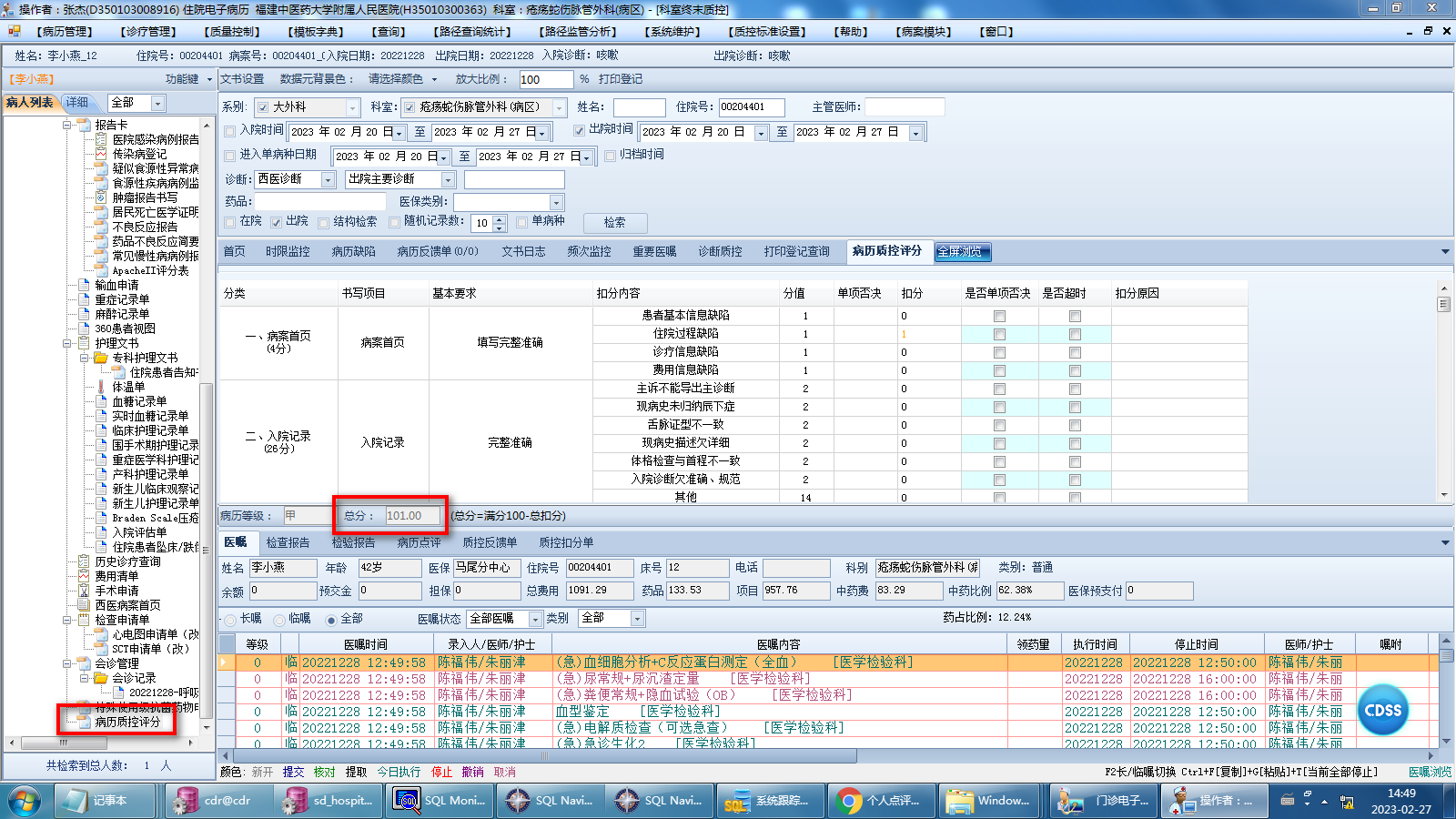Image resolution: width=1456 pixels, height=819 pixels.
Task: Click the 检索 search button
Action: point(614,222)
